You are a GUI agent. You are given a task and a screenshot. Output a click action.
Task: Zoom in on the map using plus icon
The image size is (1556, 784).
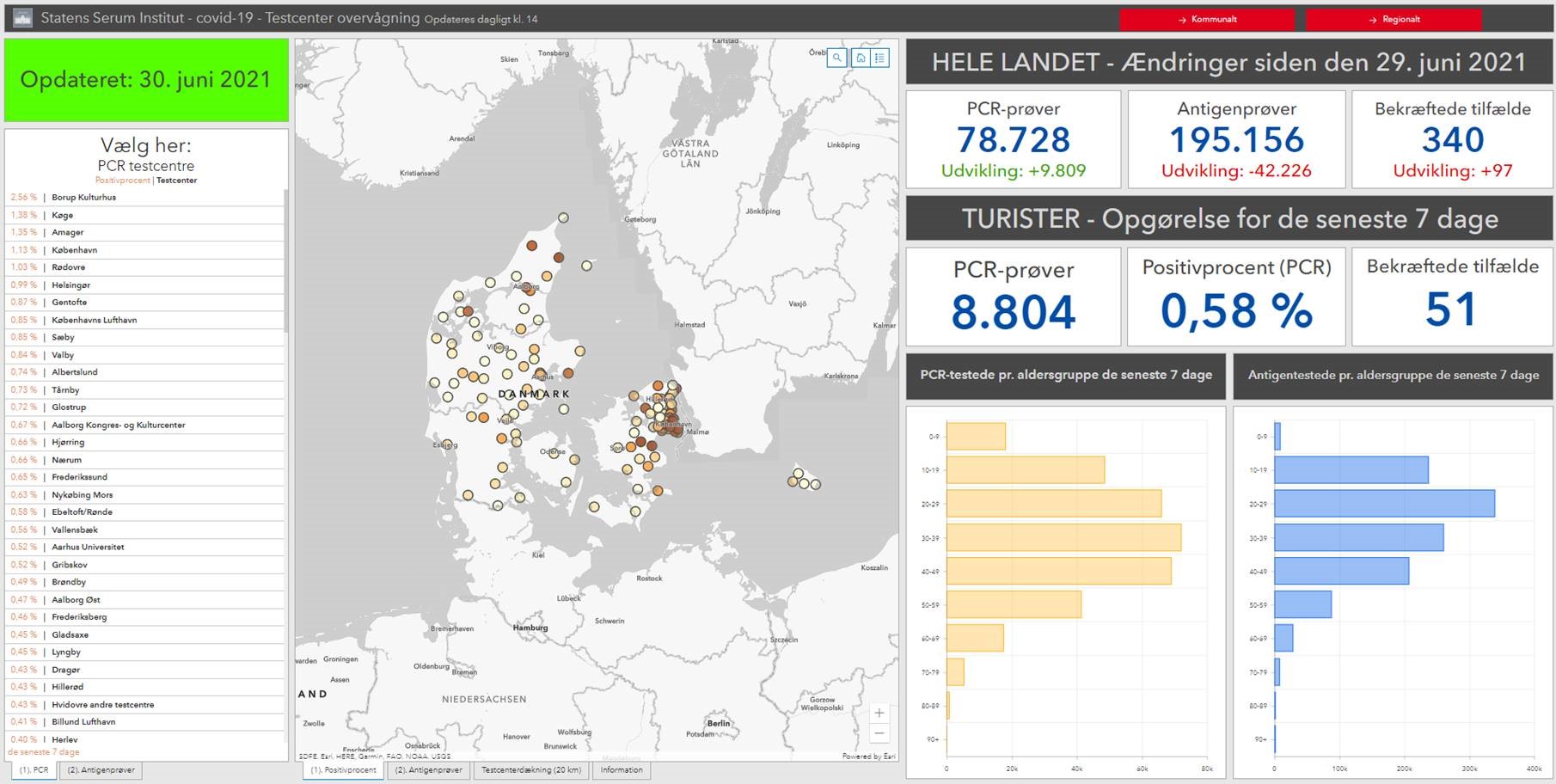tap(879, 712)
